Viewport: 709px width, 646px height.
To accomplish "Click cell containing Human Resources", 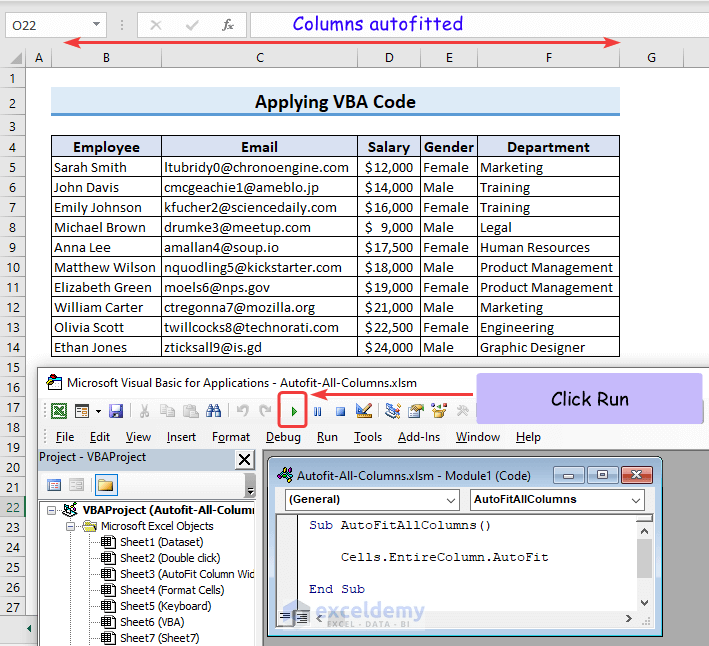I will coord(548,247).
